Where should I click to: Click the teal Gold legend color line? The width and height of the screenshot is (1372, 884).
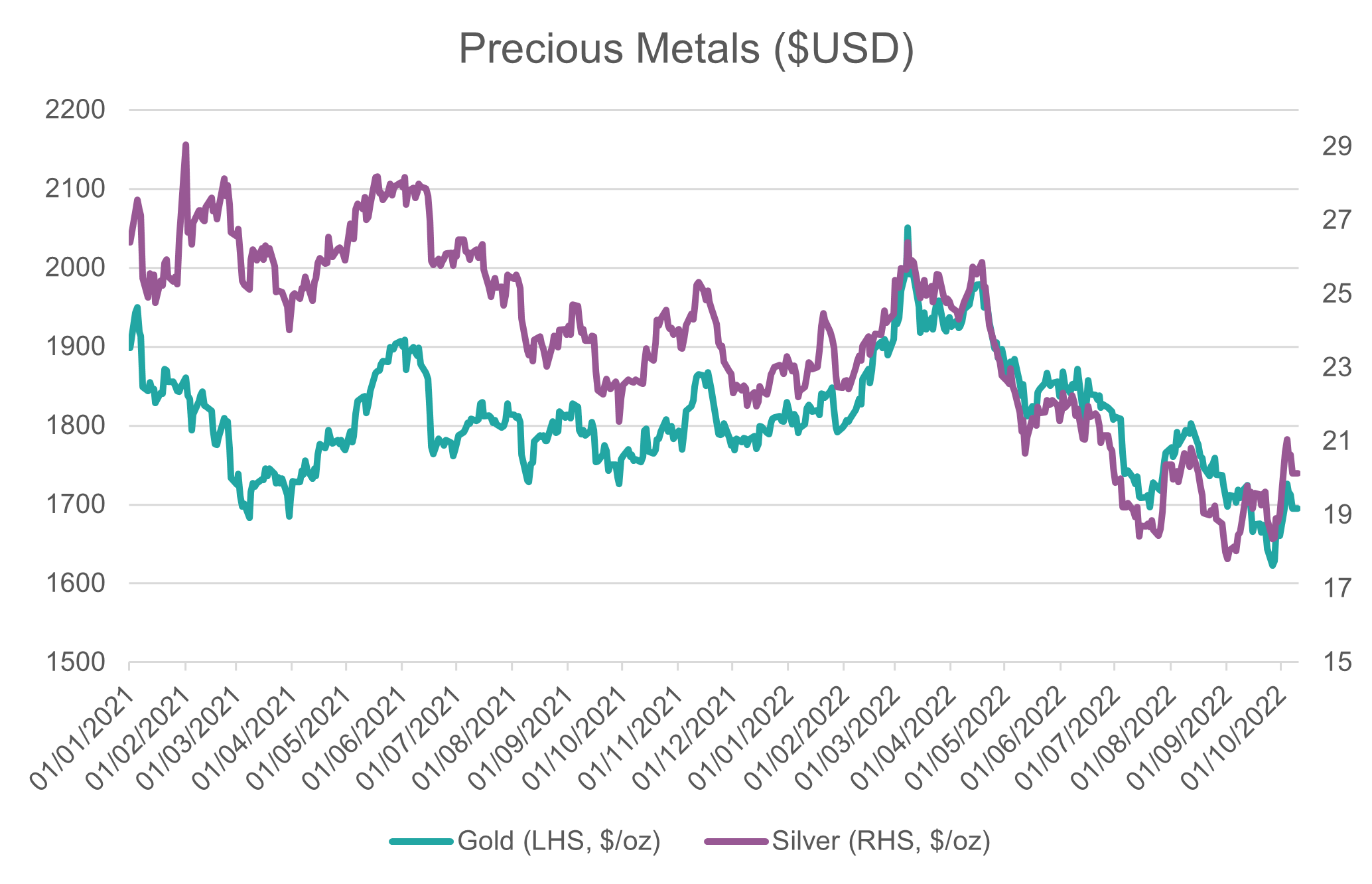[422, 842]
